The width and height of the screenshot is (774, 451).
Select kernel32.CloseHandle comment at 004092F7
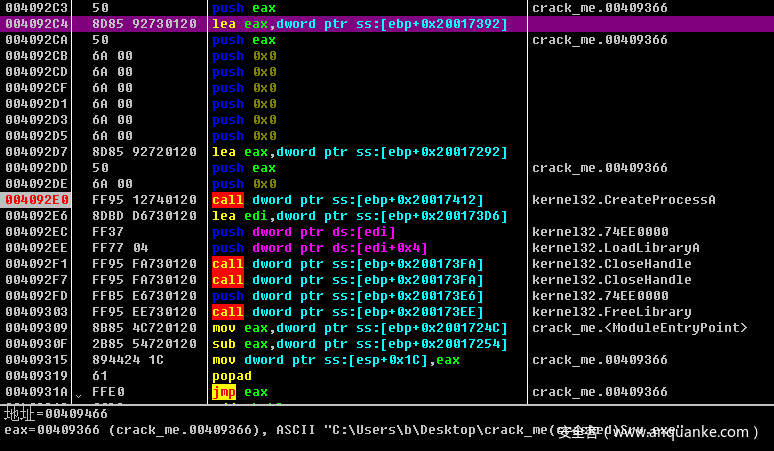coord(612,280)
